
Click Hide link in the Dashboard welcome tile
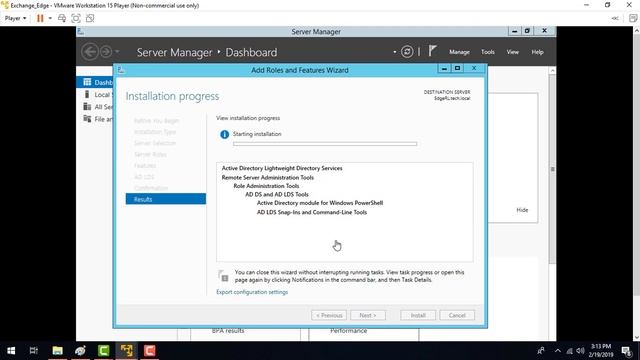(522, 210)
